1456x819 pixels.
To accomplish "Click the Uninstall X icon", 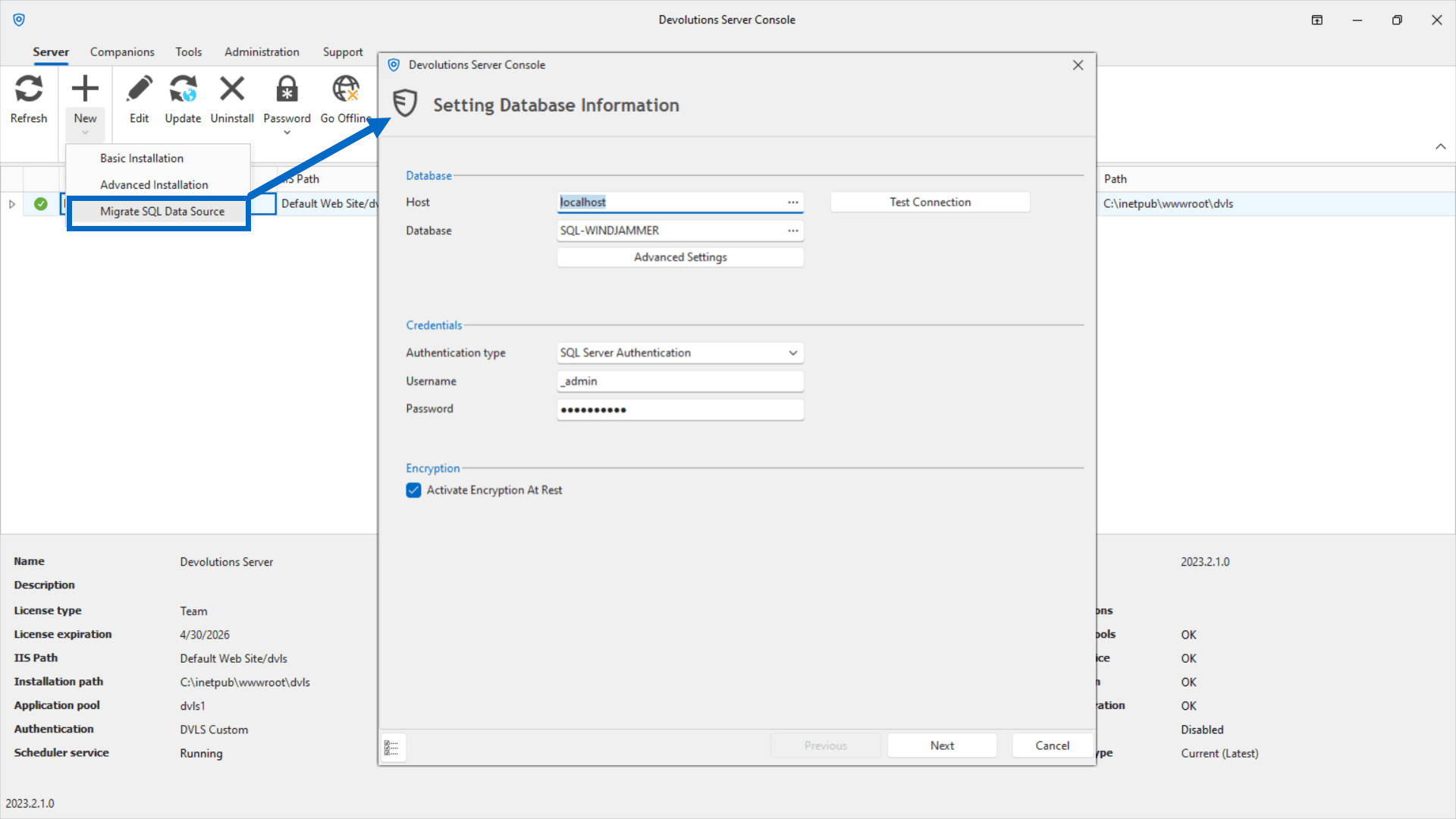I will 232,90.
